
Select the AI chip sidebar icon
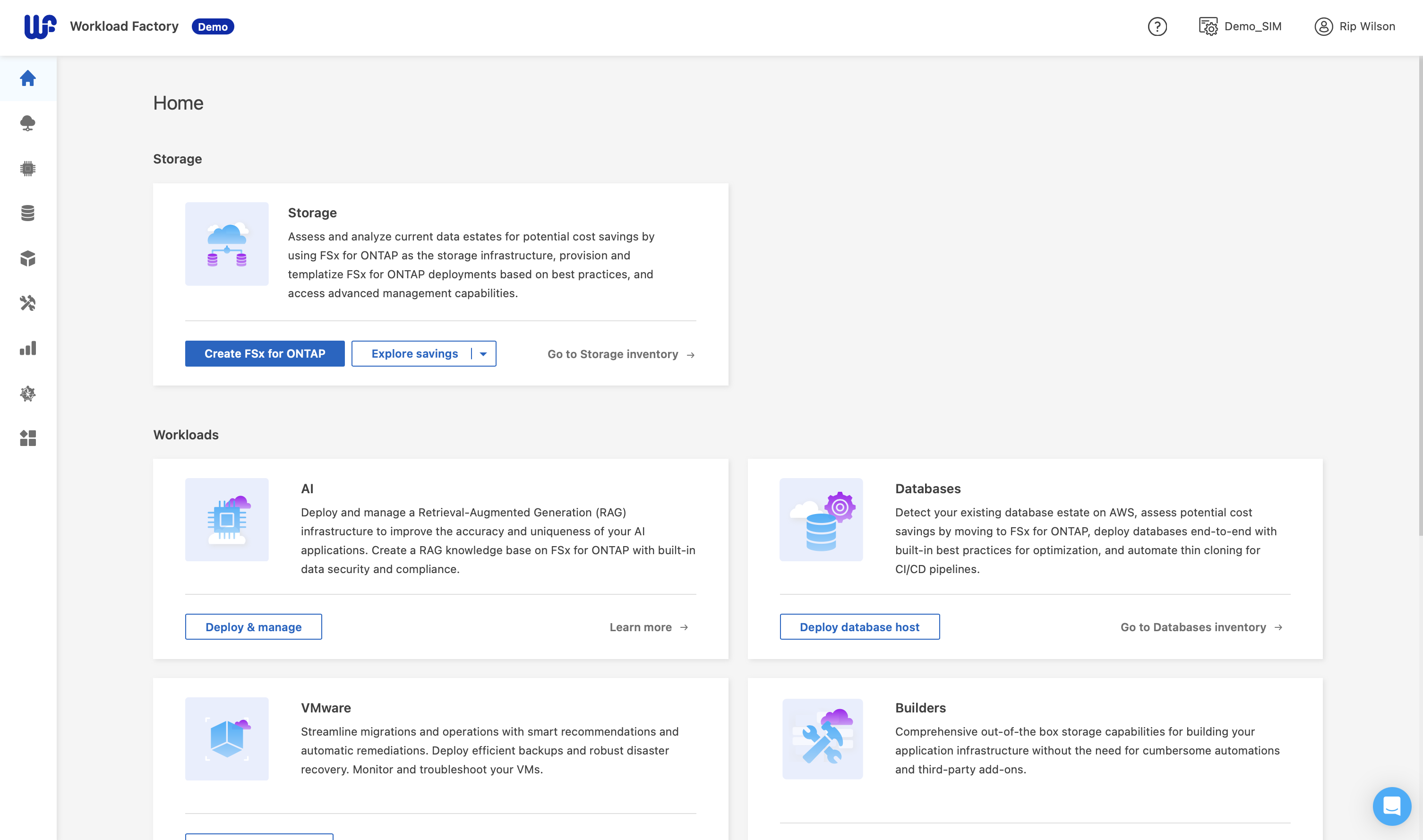point(28,168)
